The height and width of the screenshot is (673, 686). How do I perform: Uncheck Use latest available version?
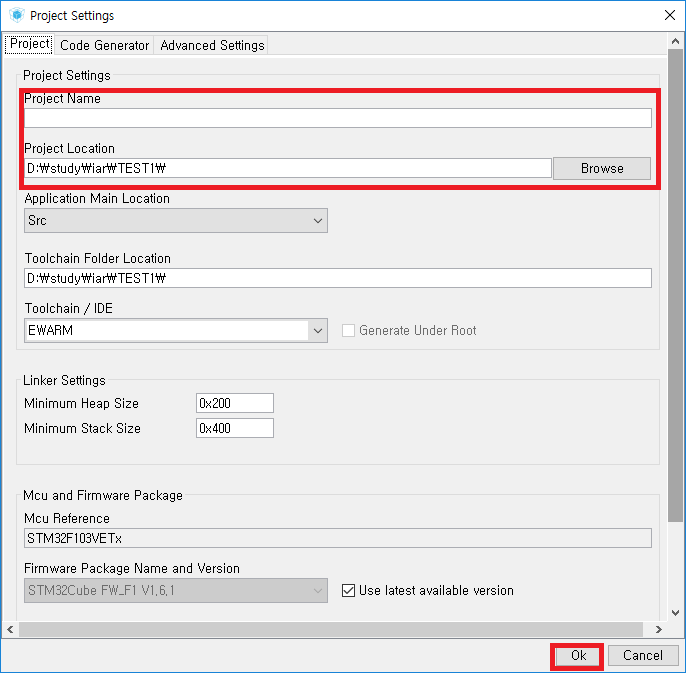coord(348,590)
